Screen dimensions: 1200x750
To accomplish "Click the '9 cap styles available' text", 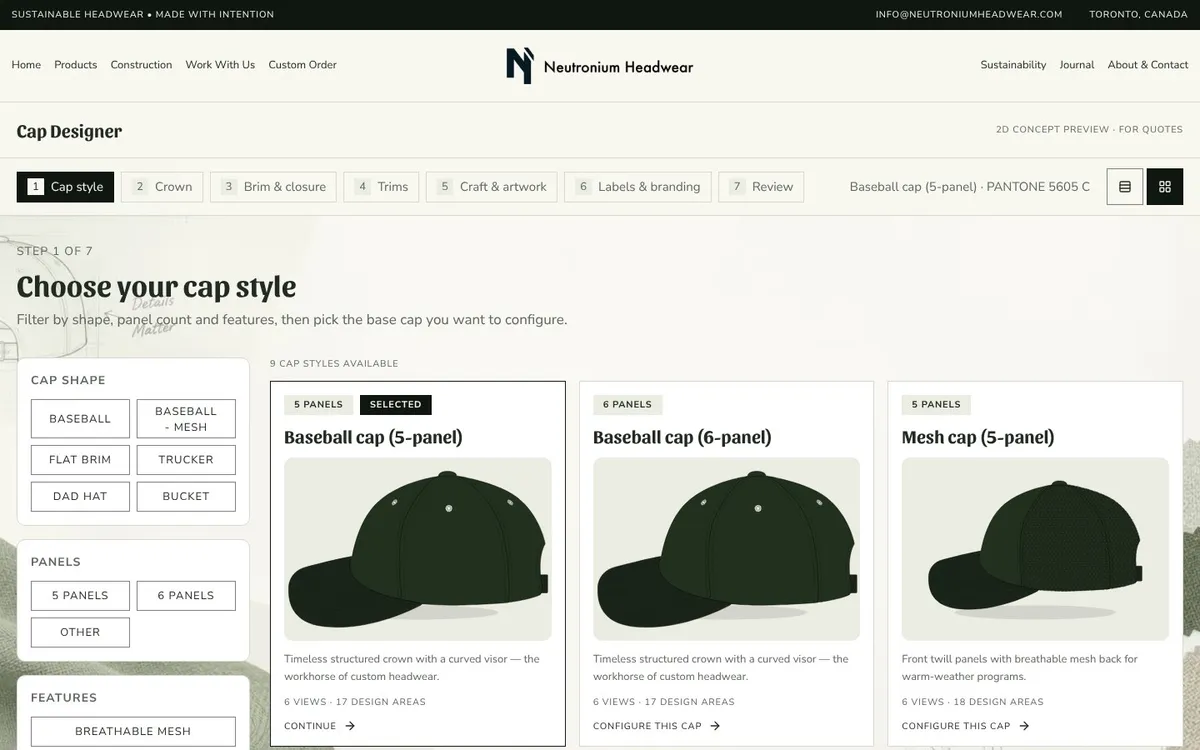I will 334,364.
